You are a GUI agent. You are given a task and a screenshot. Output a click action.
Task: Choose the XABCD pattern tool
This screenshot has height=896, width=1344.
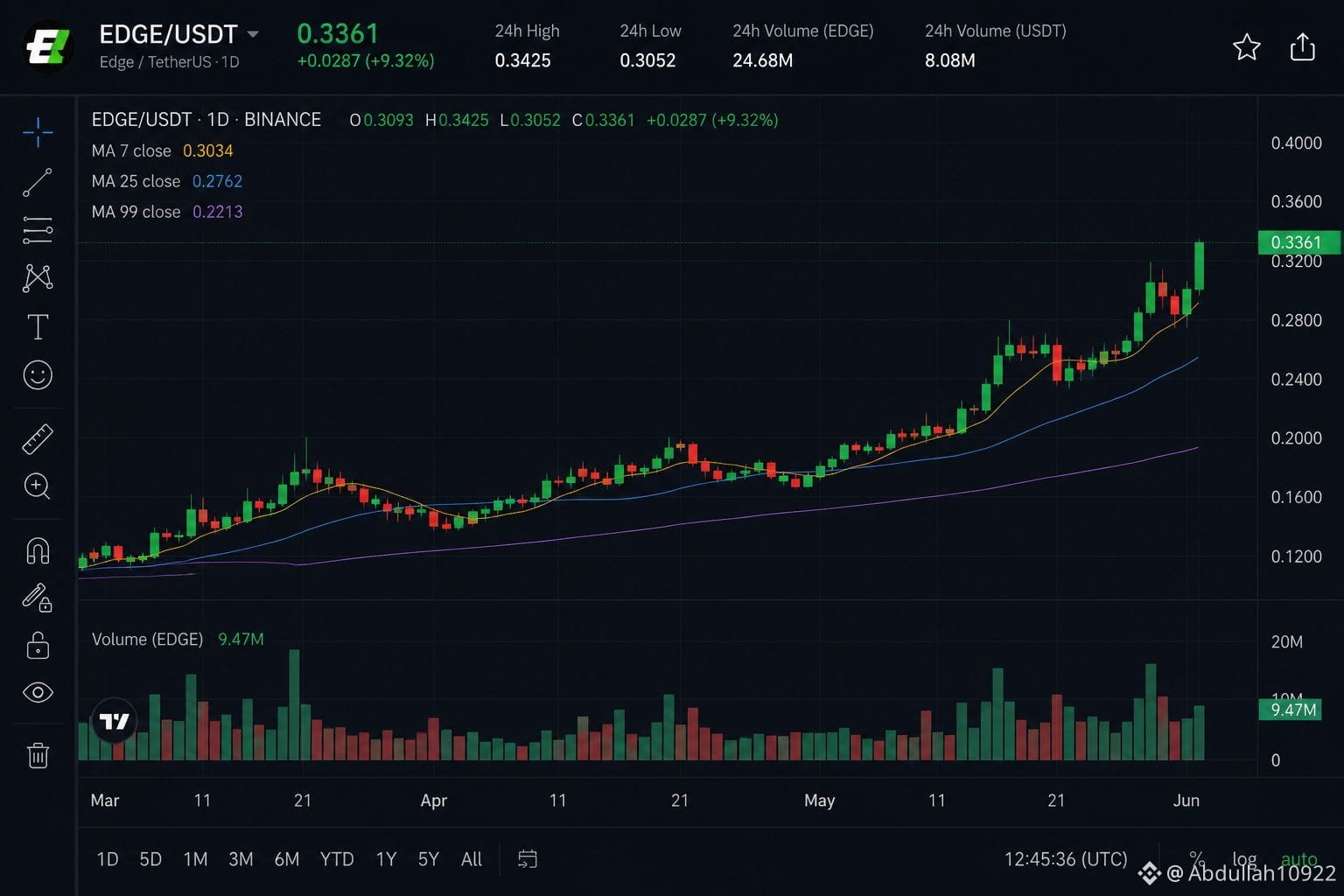pos(38,278)
